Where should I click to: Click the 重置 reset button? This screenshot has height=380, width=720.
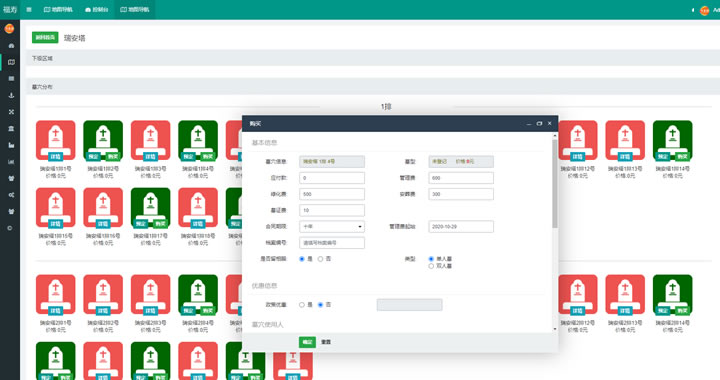tap(326, 342)
